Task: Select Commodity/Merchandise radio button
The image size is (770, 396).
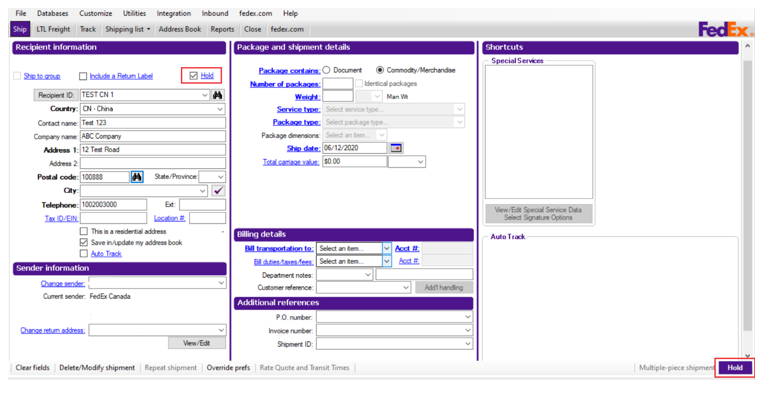Action: 380,70
